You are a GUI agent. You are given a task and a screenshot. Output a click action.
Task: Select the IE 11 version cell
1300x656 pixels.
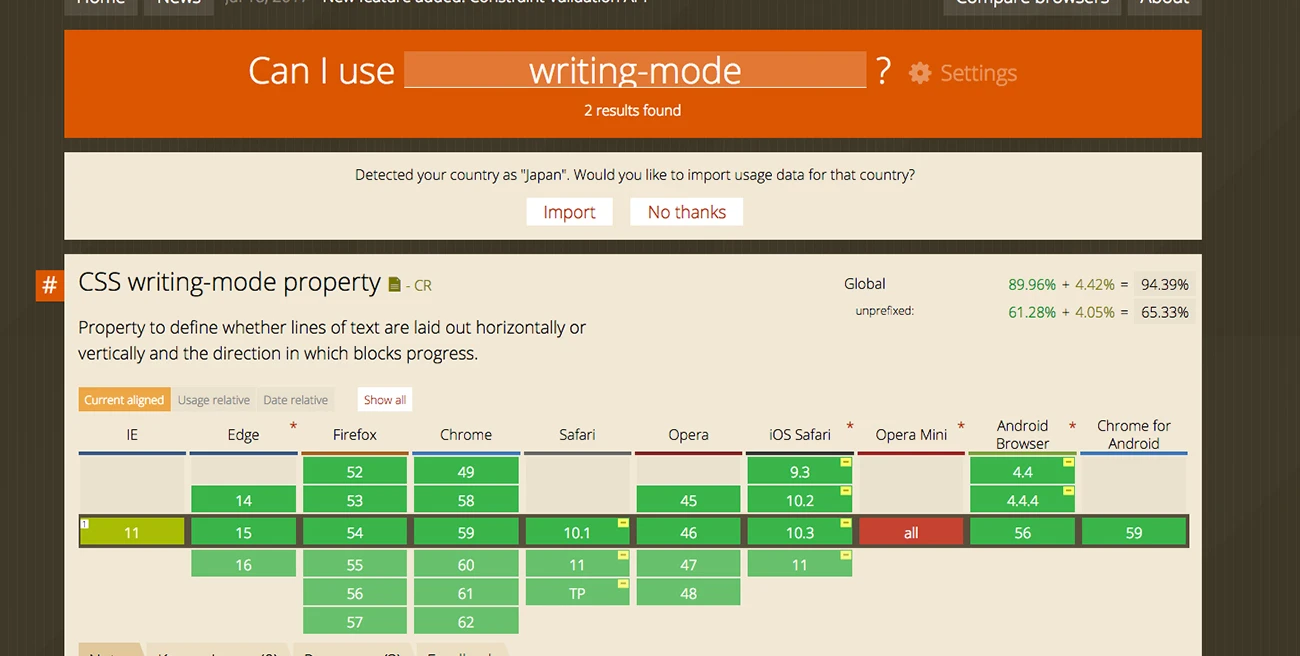[x=132, y=533]
